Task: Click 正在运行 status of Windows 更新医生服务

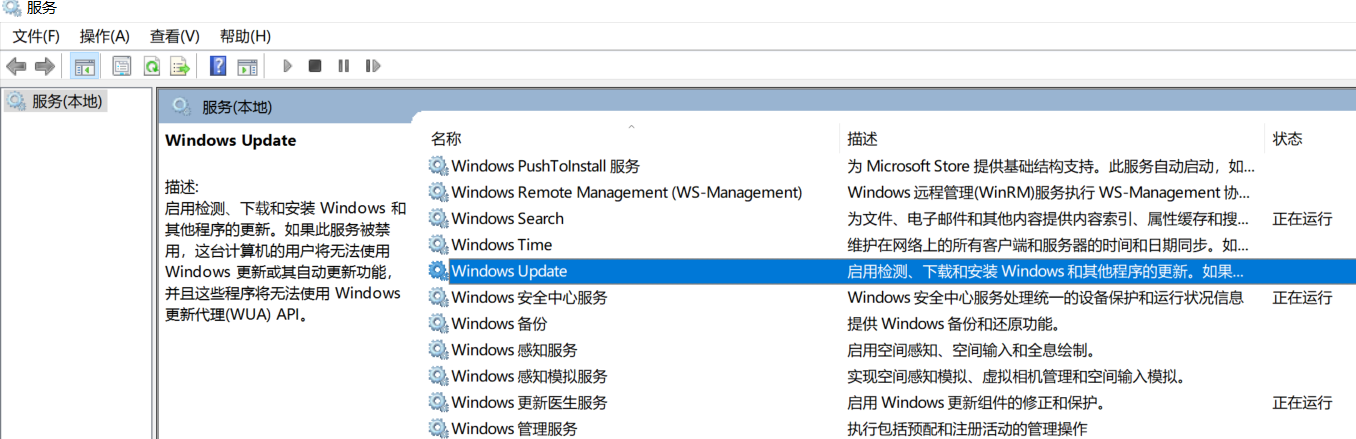Action: [x=1302, y=403]
